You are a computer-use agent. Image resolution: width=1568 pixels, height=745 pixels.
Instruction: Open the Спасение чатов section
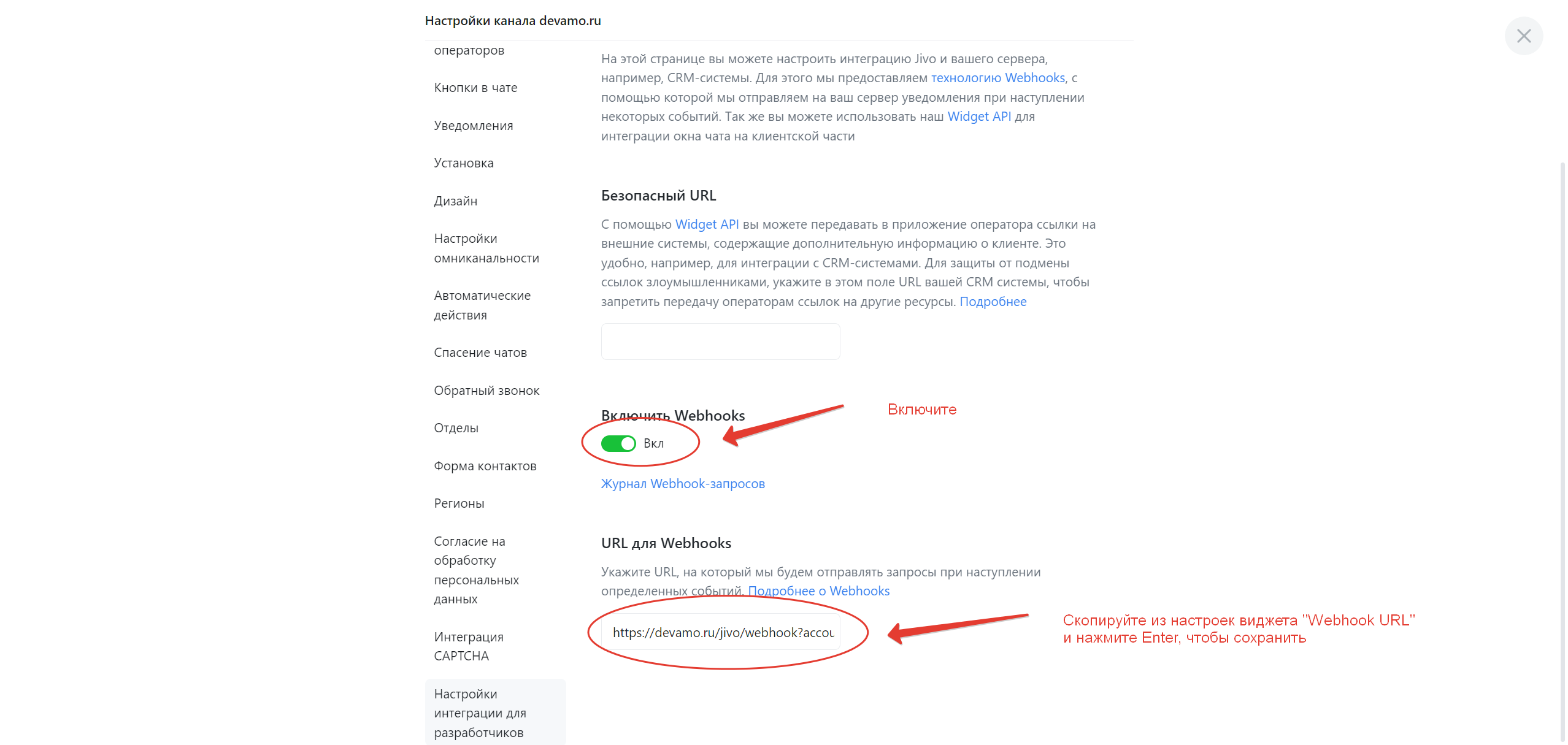click(480, 352)
